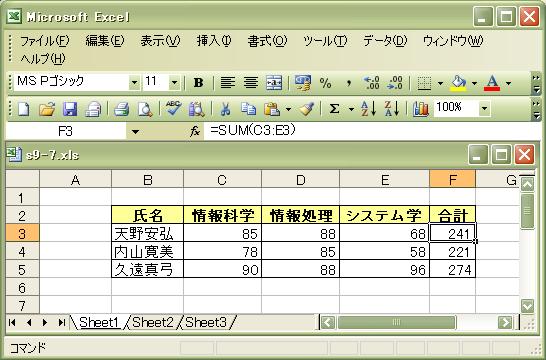The image size is (546, 360).
Task: Click vertical scrollbar down arrow
Action: pyautogui.click(x=528, y=306)
